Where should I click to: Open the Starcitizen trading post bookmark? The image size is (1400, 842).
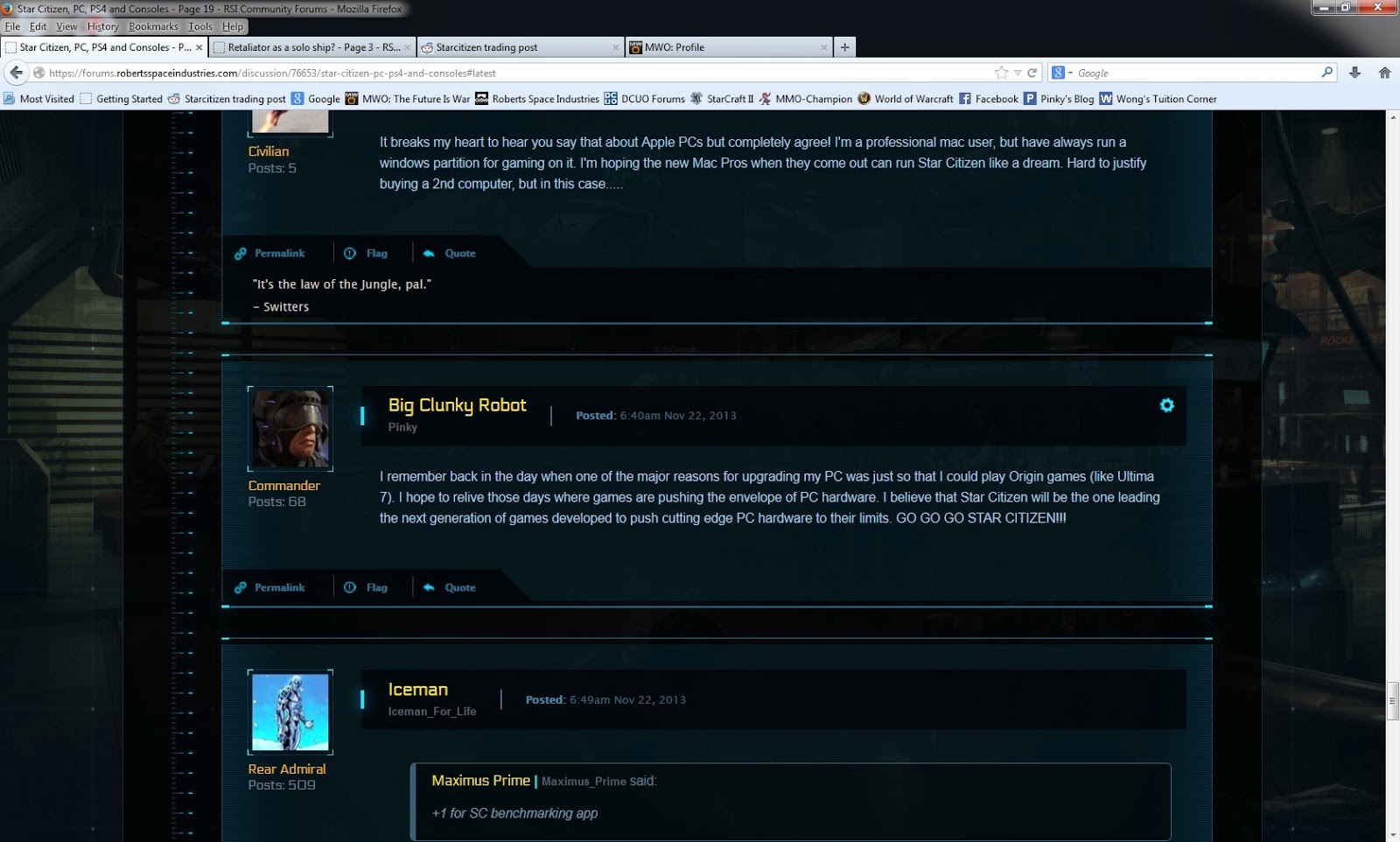(227, 99)
